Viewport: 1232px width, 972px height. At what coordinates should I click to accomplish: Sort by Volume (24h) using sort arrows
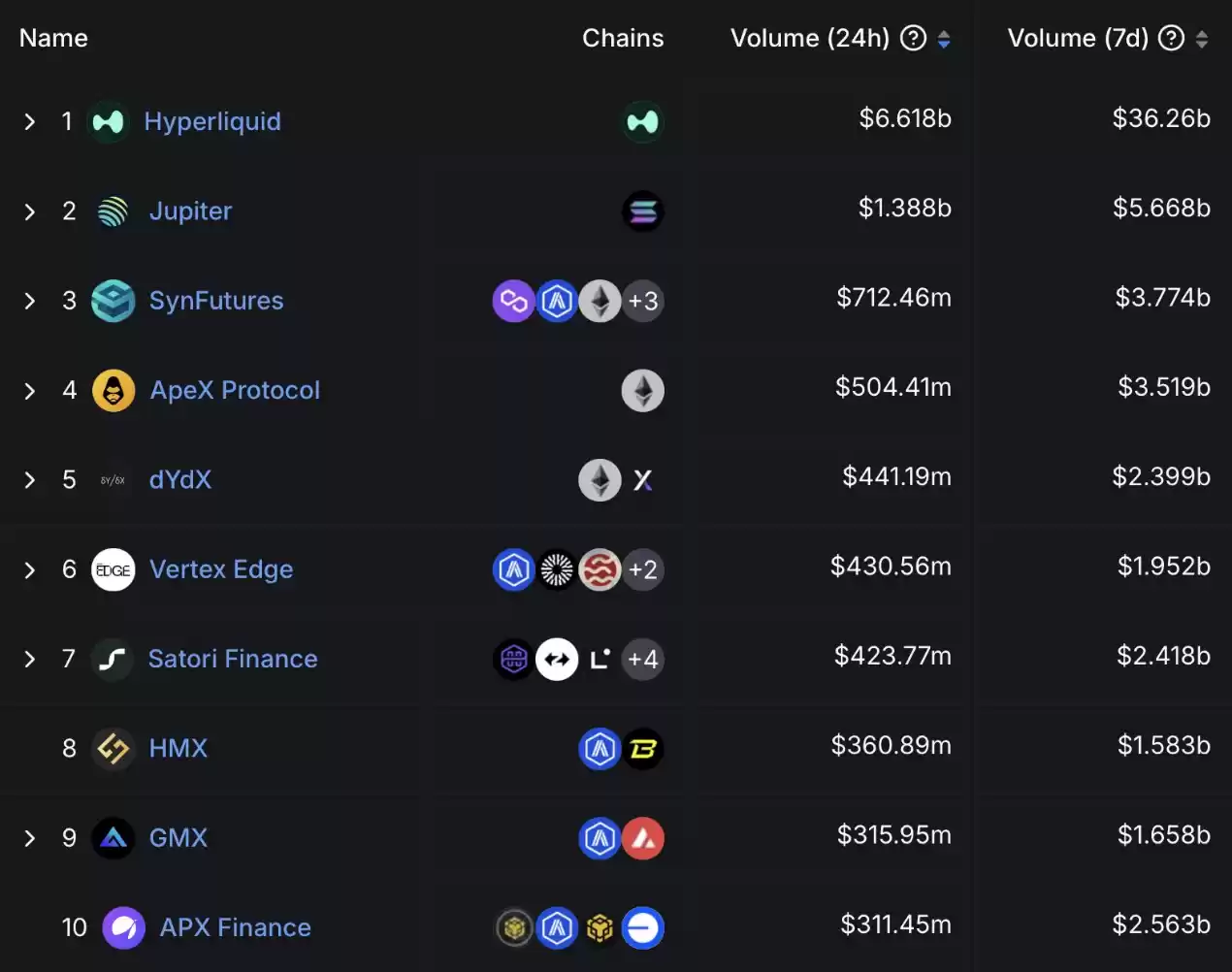[x=944, y=39]
